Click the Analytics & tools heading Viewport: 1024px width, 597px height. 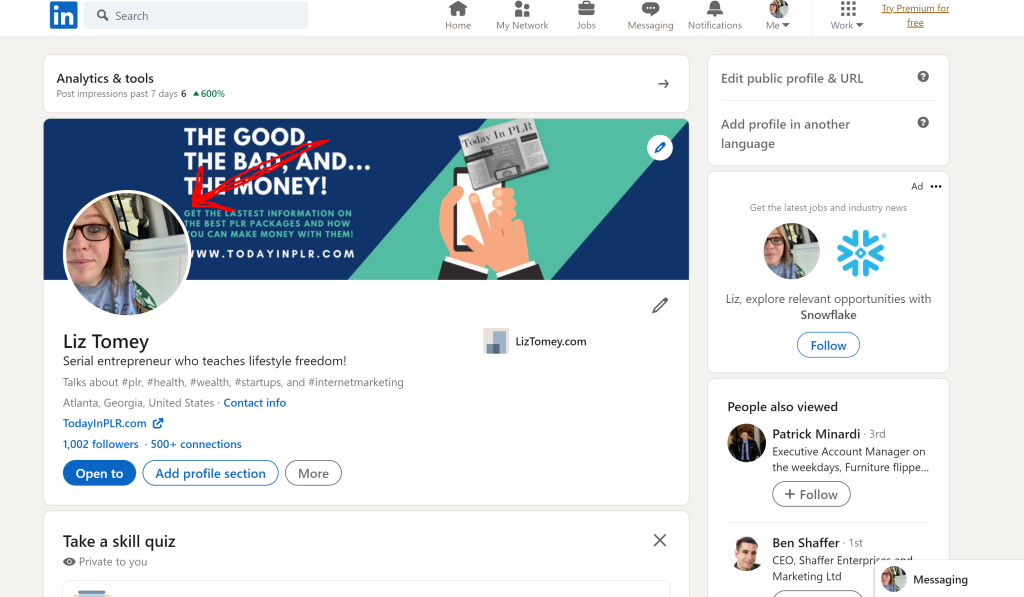(x=105, y=78)
